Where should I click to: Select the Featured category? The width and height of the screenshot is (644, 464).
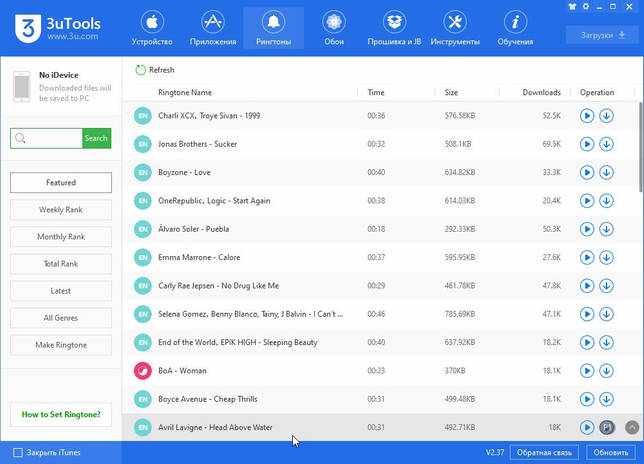[x=61, y=182]
